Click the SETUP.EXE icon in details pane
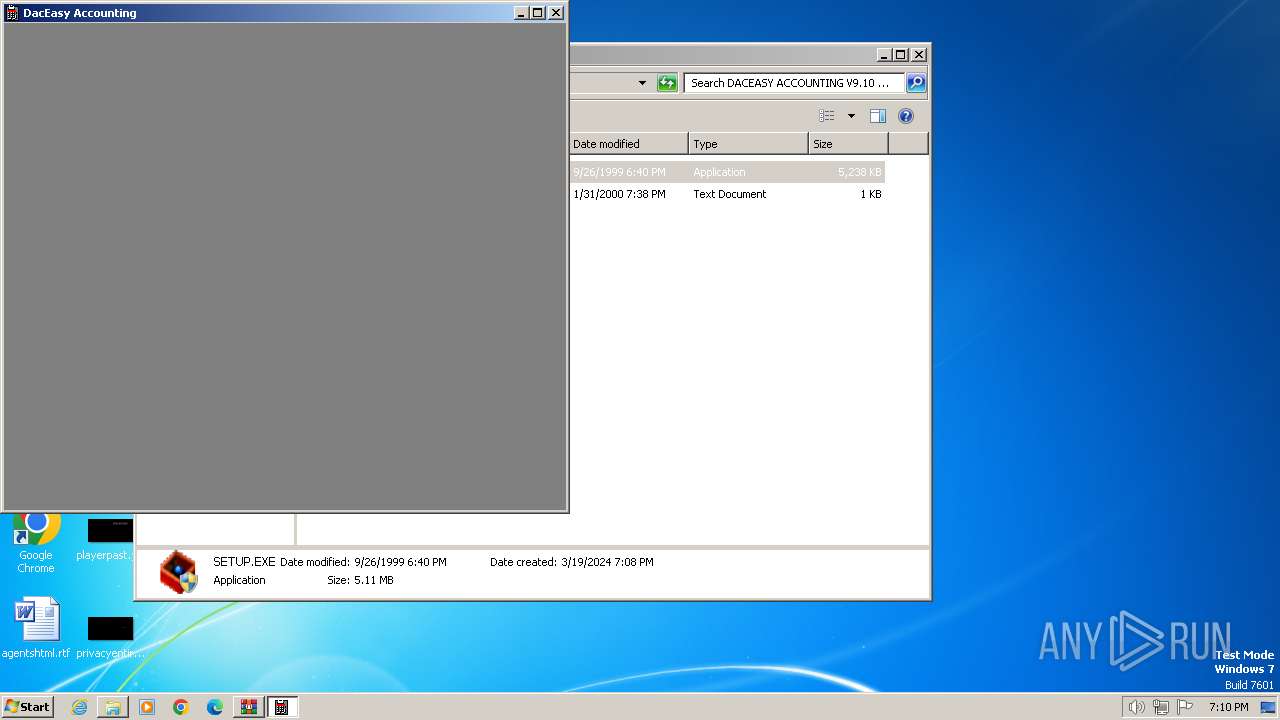The image size is (1280, 720). tap(178, 572)
